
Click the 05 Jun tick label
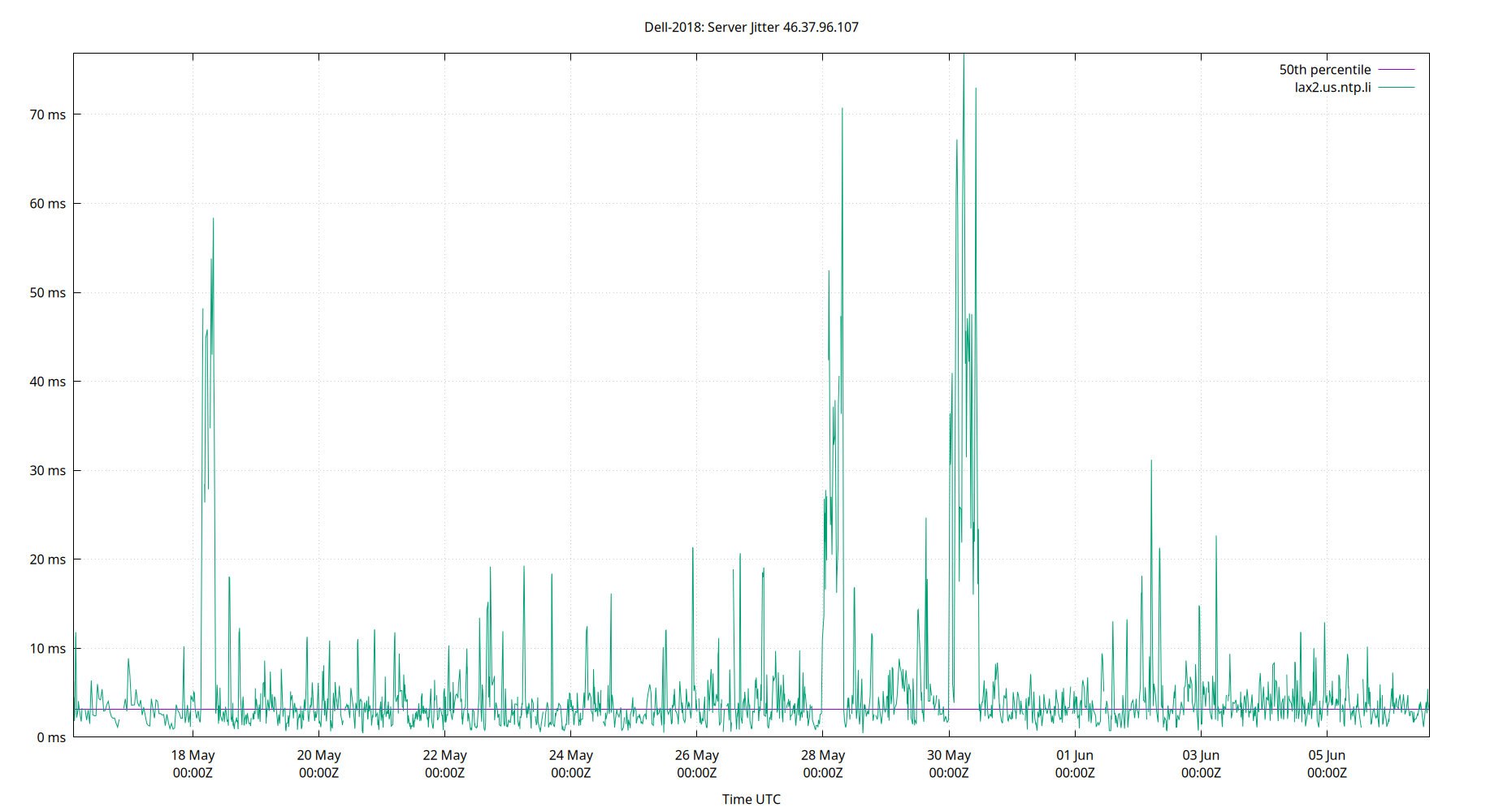(x=1328, y=755)
